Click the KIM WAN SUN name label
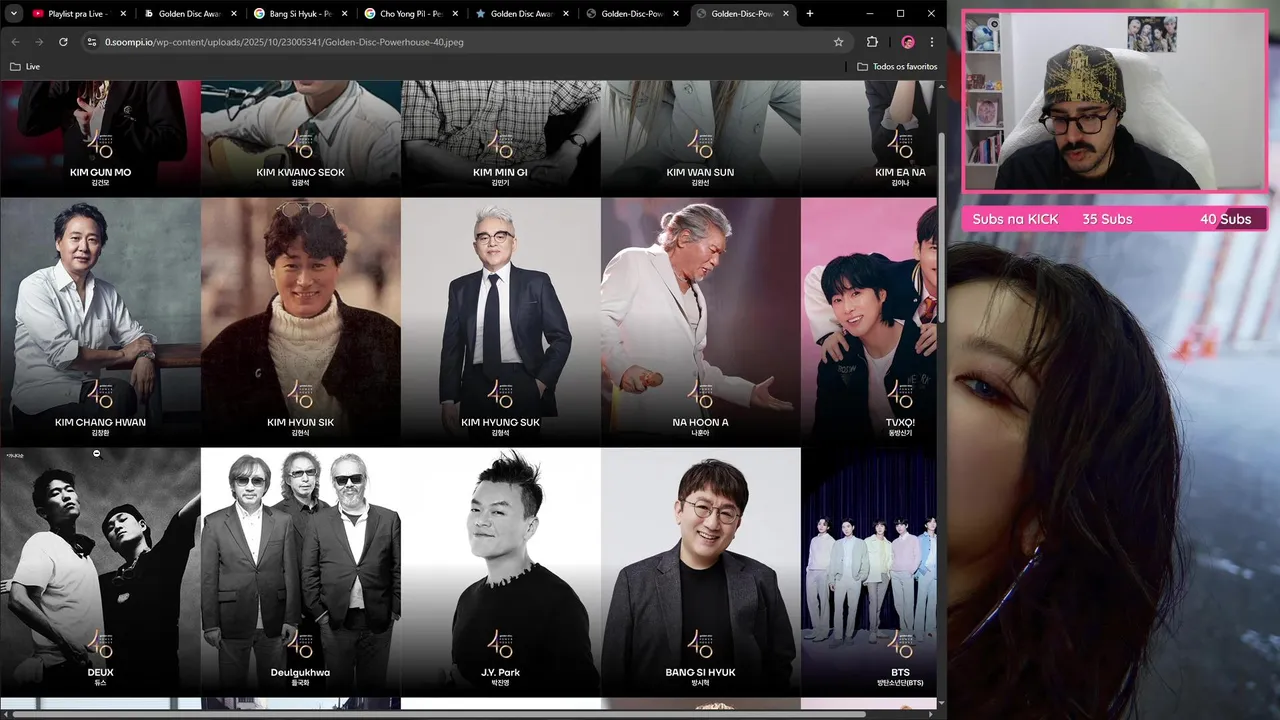Screen dimensions: 1280x720 click(x=700, y=172)
